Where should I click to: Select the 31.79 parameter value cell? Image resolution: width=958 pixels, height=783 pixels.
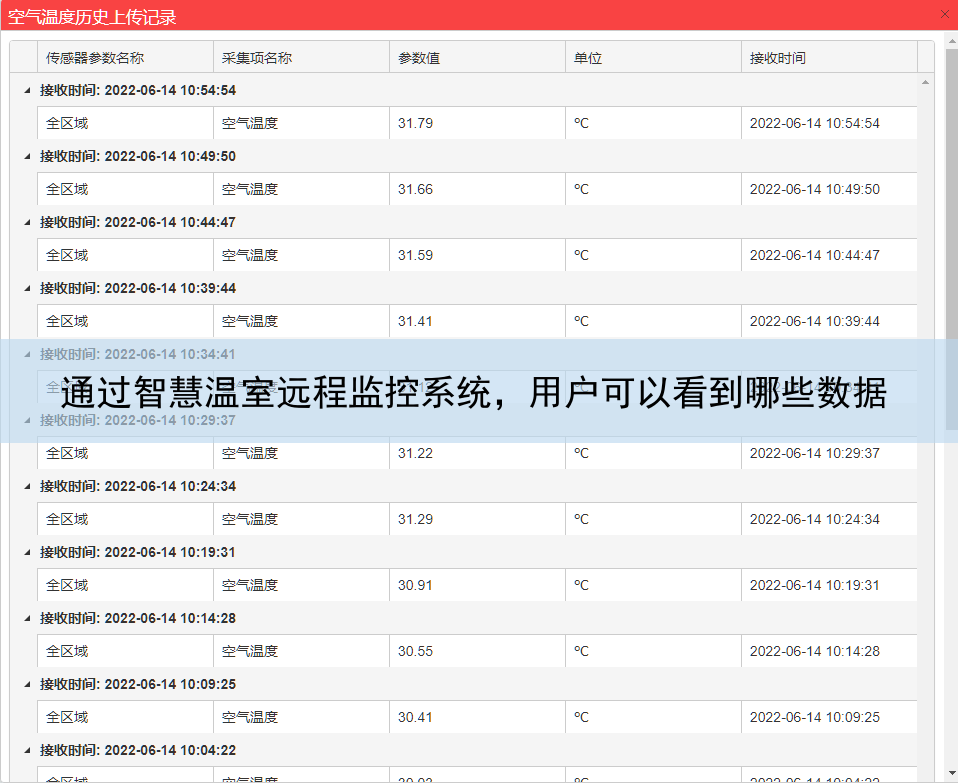(x=477, y=123)
